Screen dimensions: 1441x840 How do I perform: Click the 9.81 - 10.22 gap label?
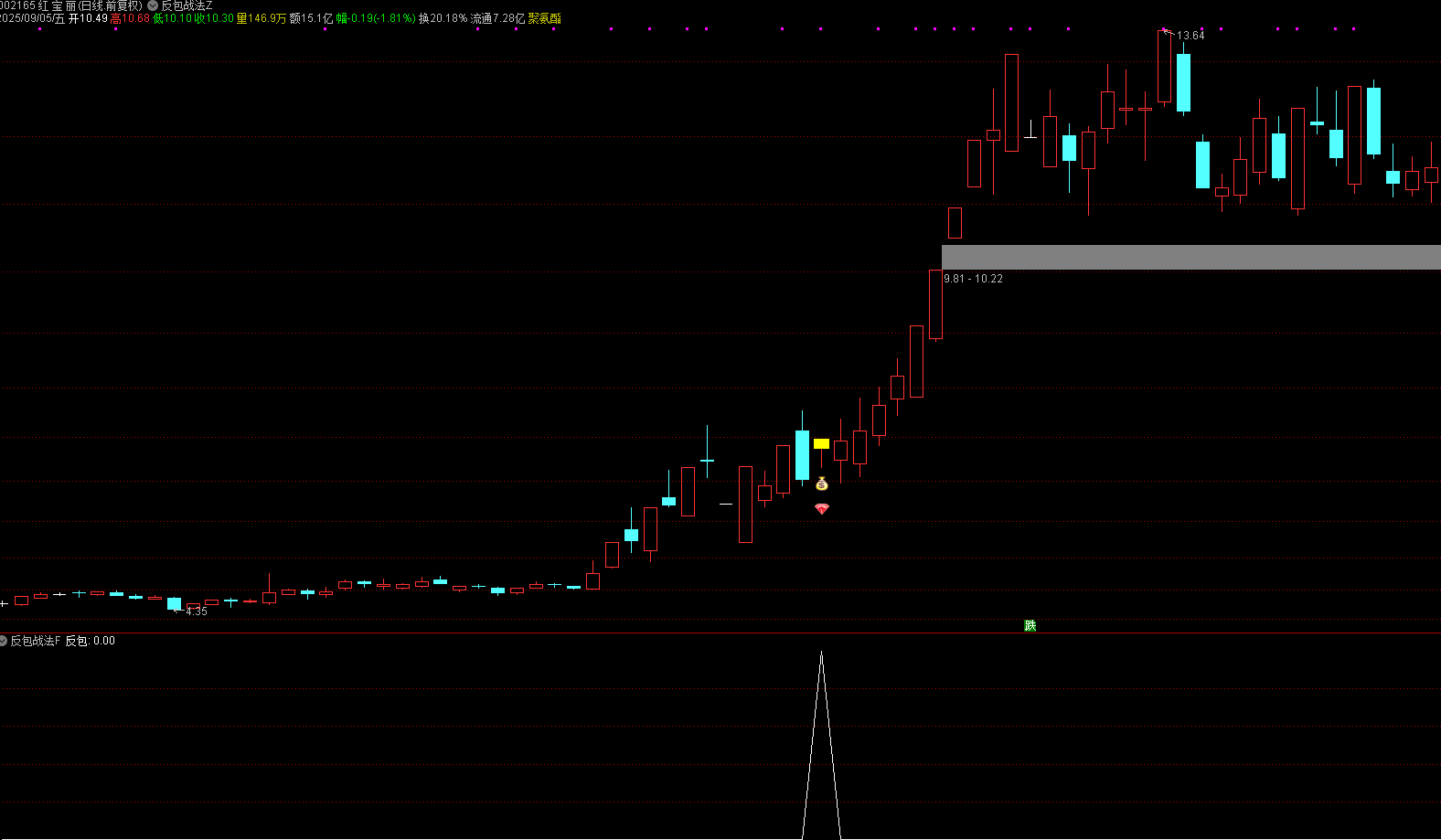coord(973,279)
